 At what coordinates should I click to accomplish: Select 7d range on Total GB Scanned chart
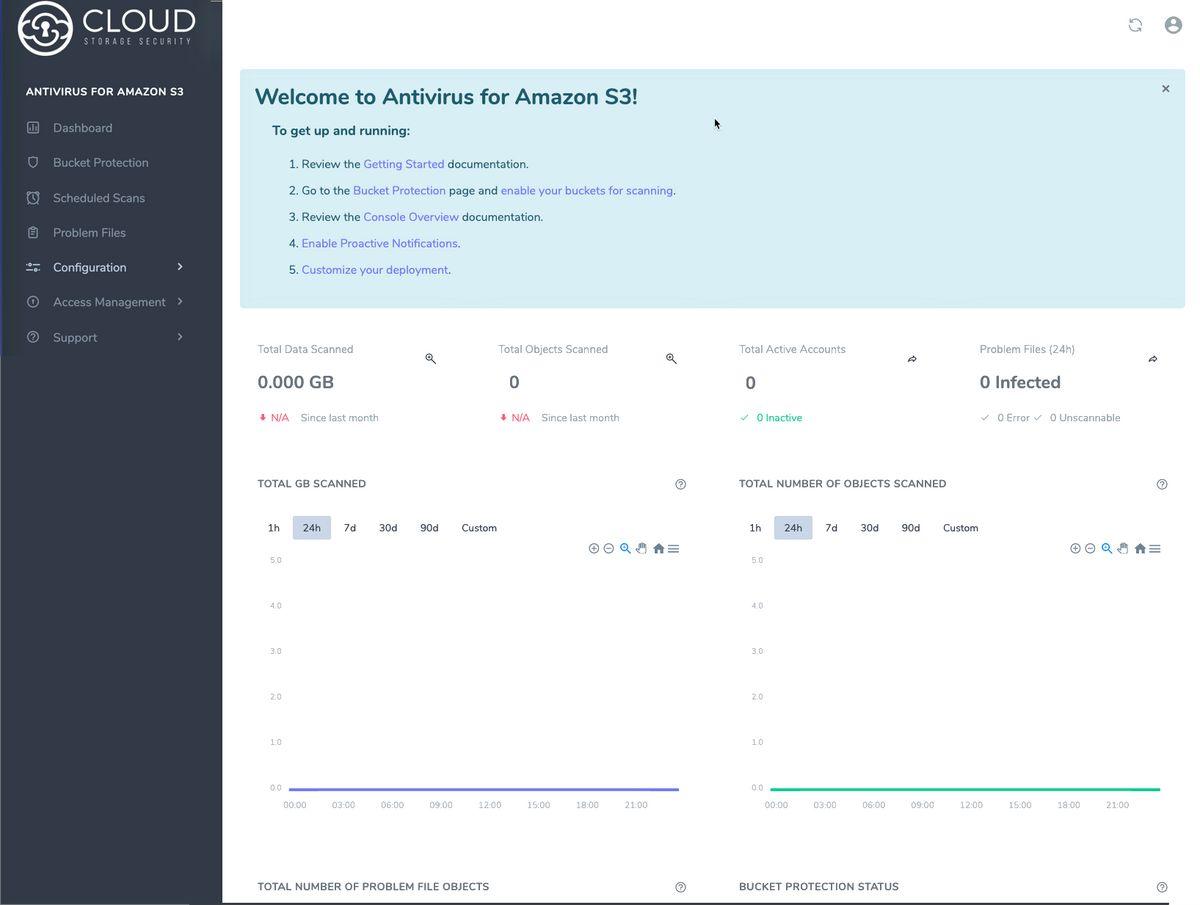350,528
